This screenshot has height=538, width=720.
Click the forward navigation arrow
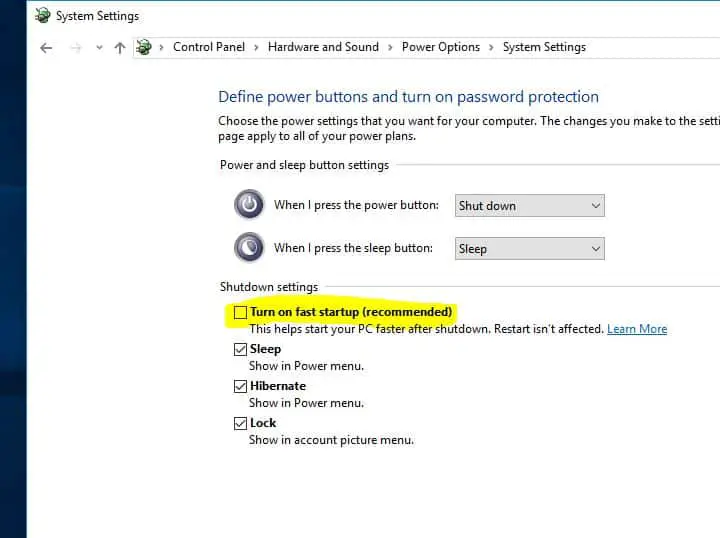75,47
